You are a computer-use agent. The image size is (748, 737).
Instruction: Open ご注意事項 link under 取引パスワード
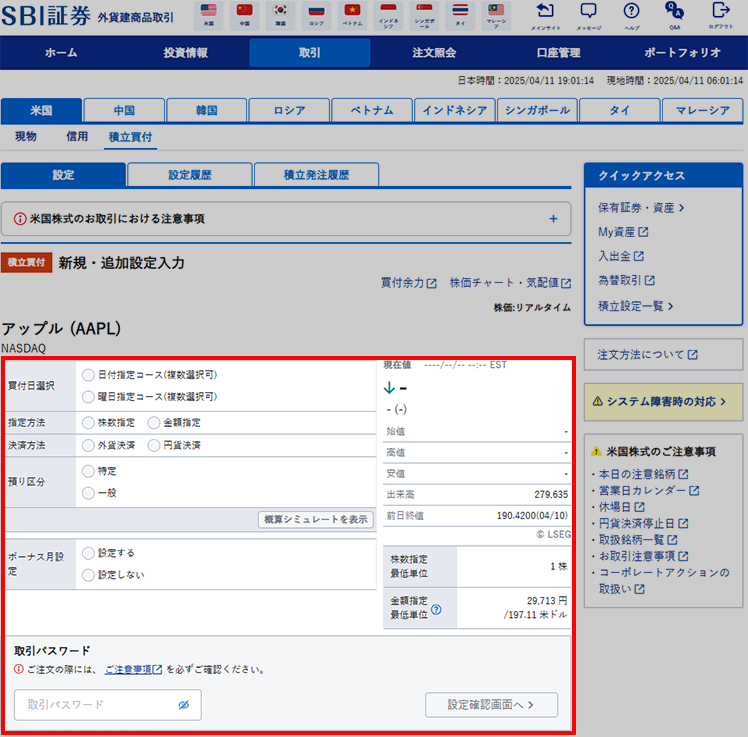[x=133, y=670]
